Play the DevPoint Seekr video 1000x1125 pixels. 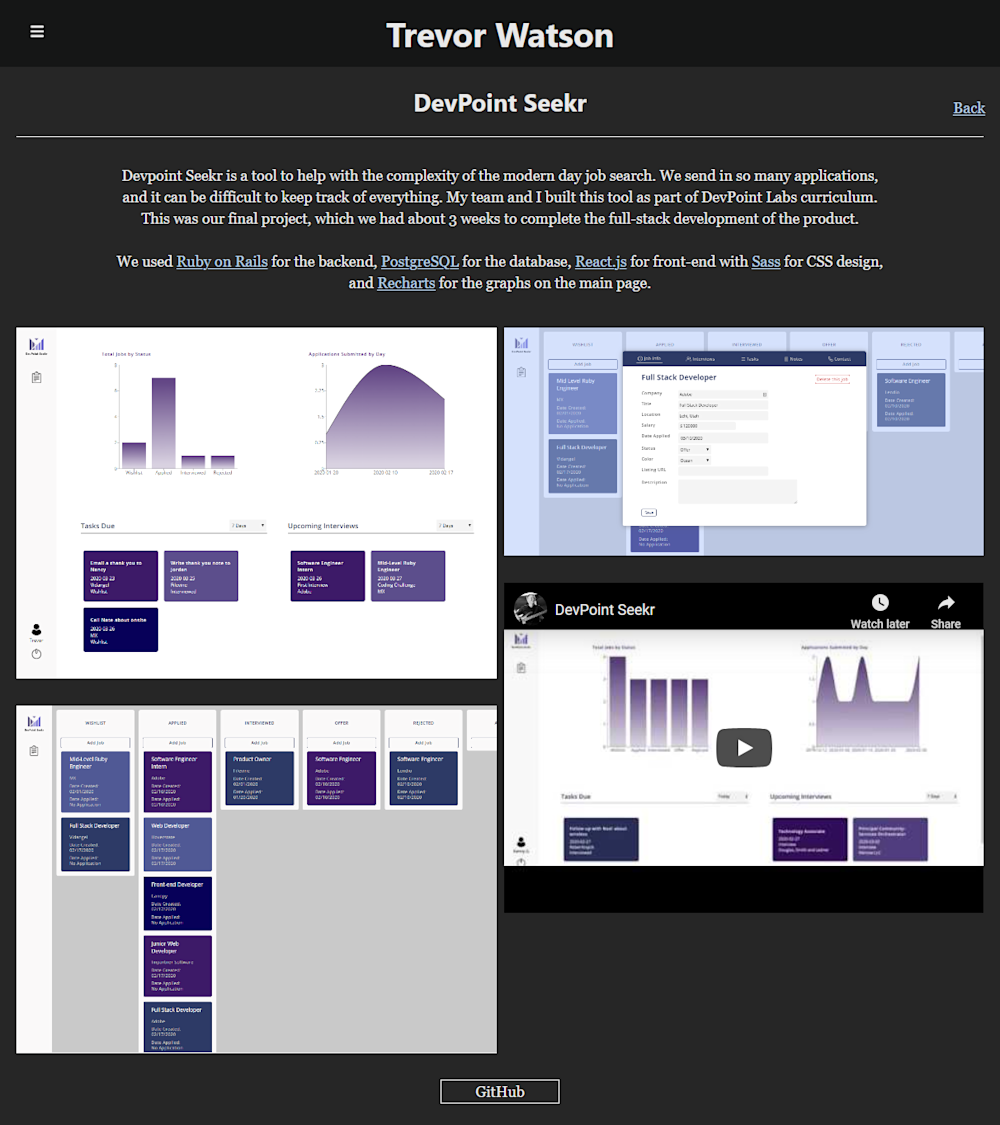point(744,748)
